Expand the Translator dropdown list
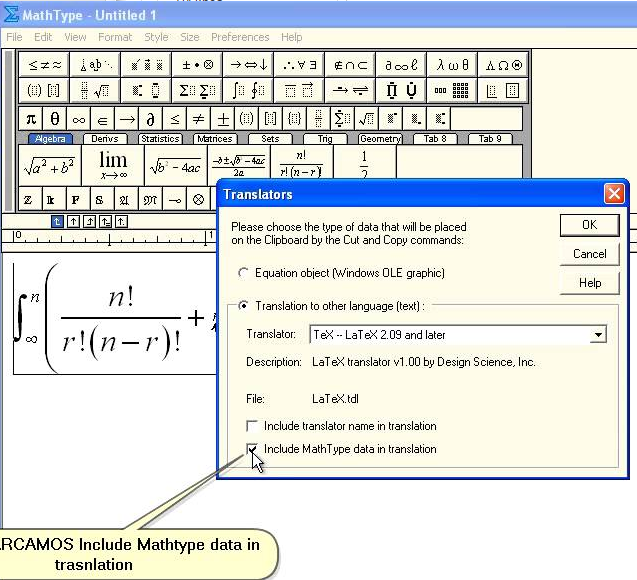Screen dimensions: 637x580 tap(598, 335)
